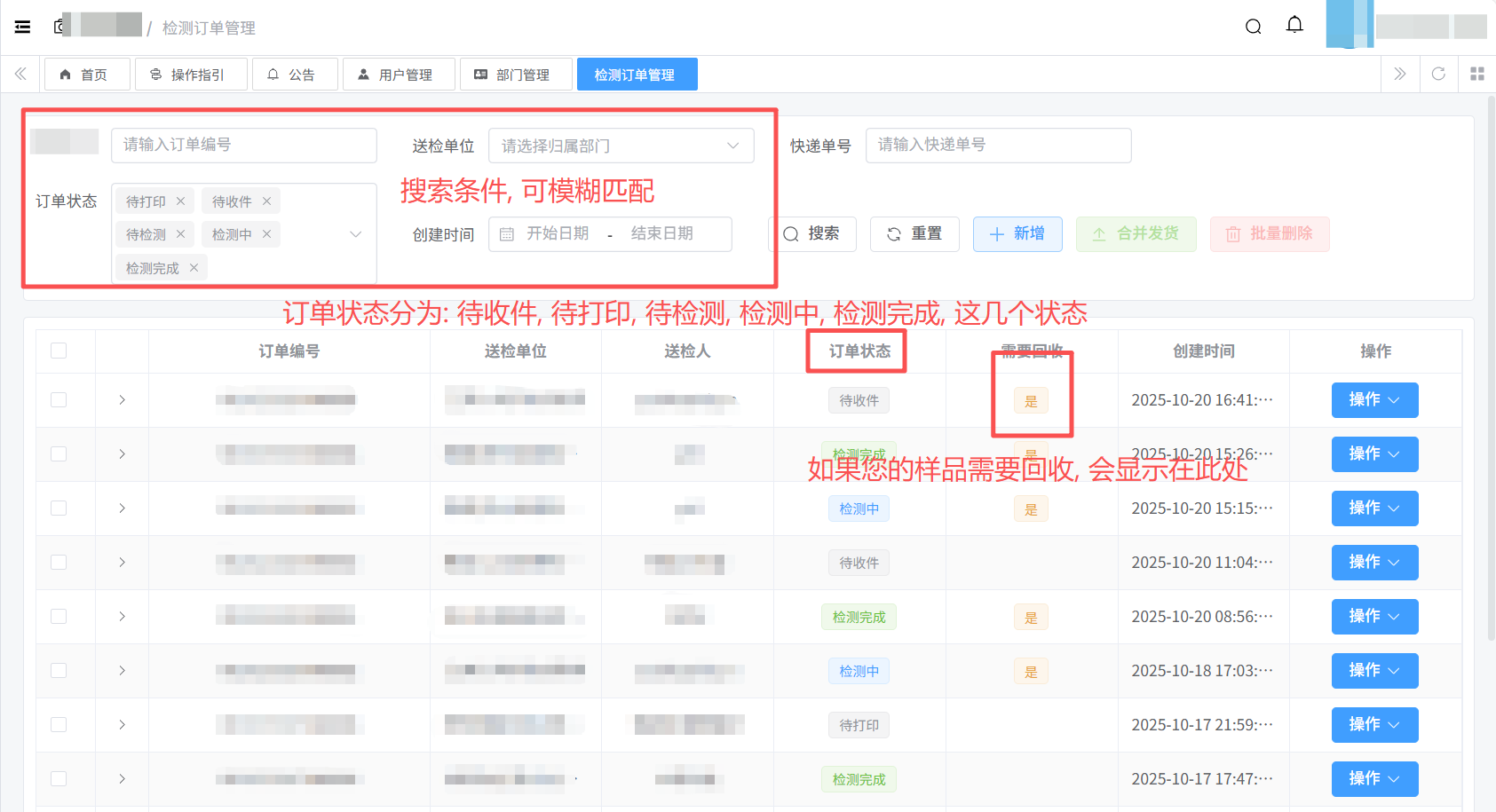The image size is (1496, 812).
Task: Click the 重置 button
Action: 914,233
